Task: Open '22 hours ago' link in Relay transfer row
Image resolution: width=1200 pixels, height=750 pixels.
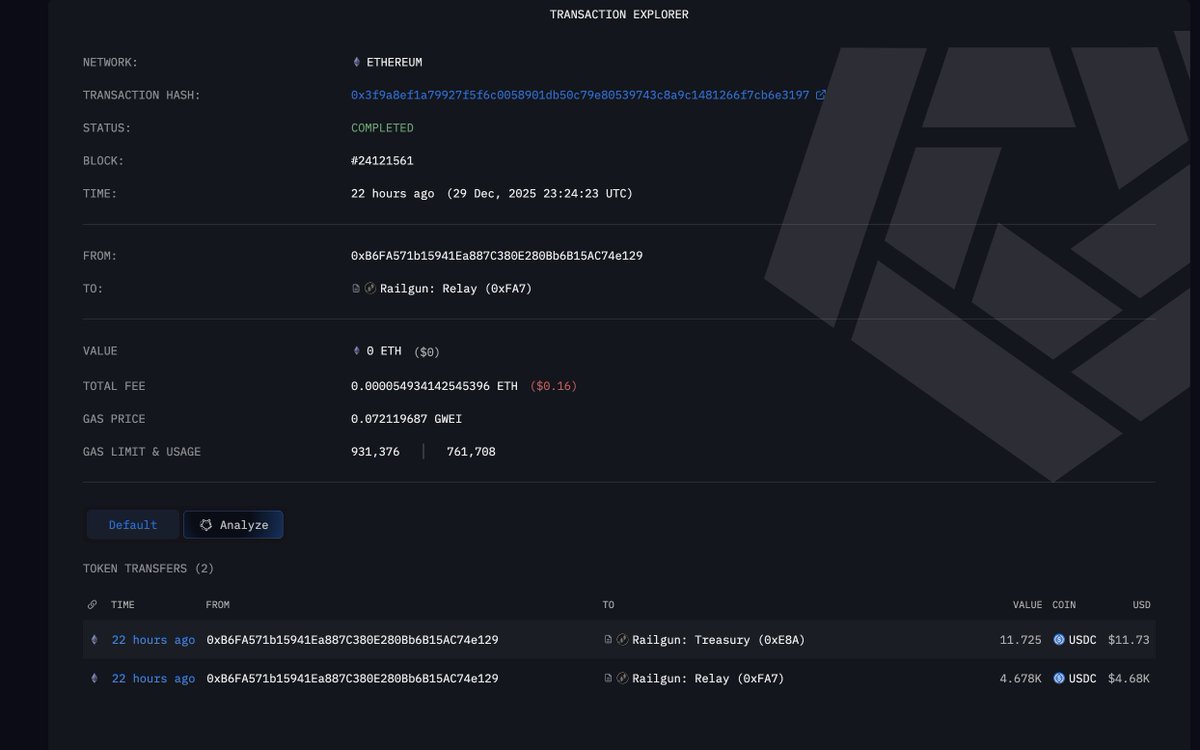Action: [x=153, y=678]
